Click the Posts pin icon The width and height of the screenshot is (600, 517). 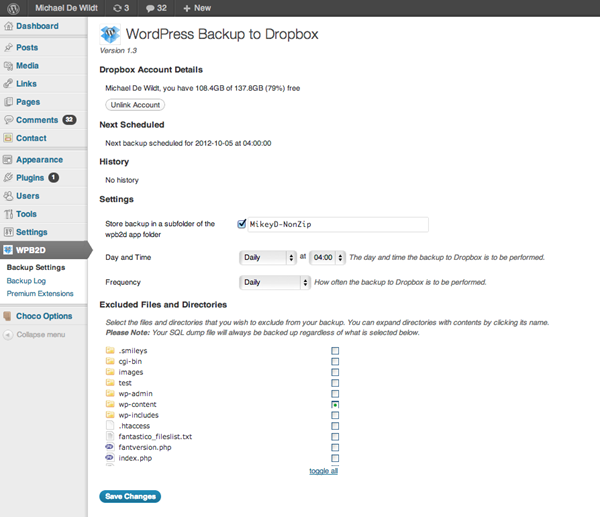click(x=8, y=47)
